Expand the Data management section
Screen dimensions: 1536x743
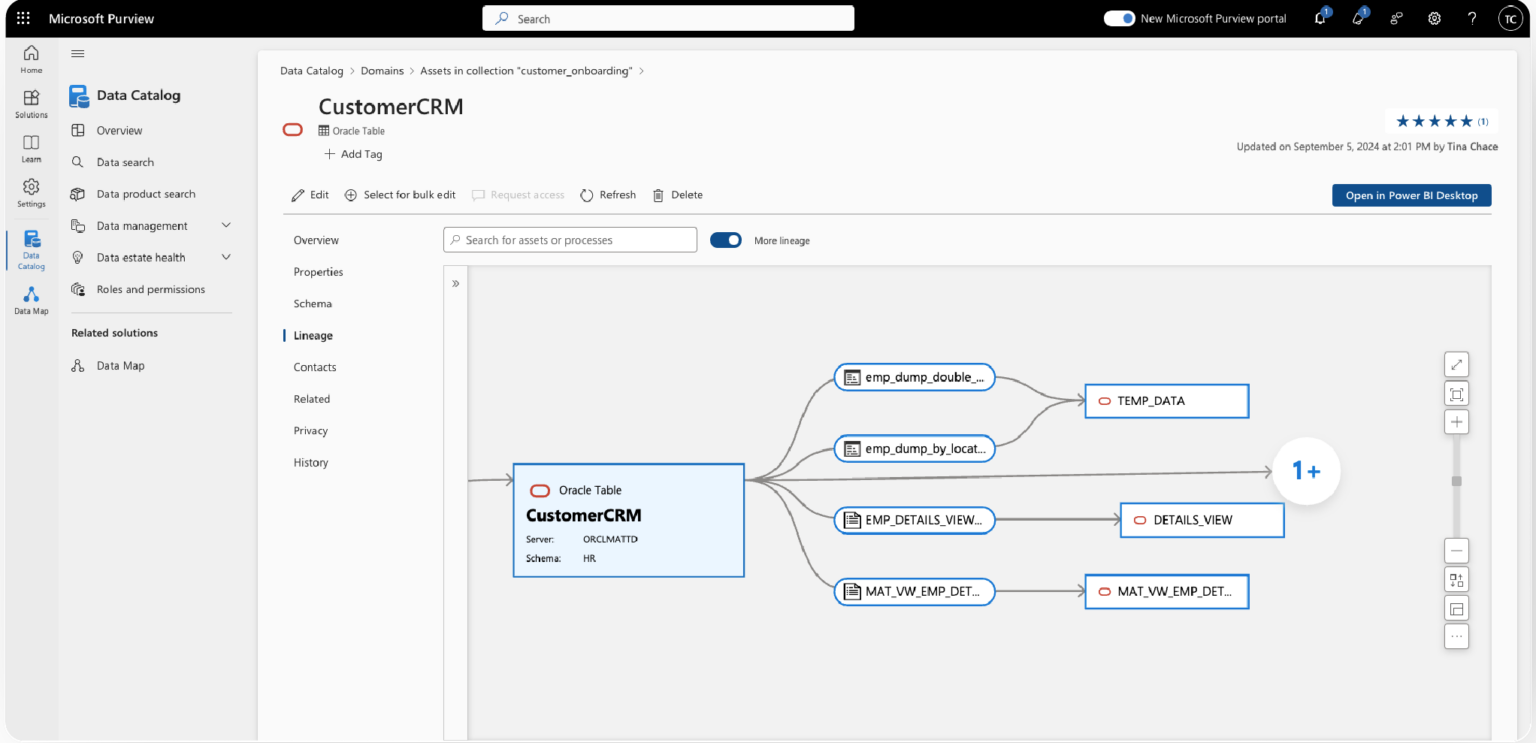click(x=226, y=225)
